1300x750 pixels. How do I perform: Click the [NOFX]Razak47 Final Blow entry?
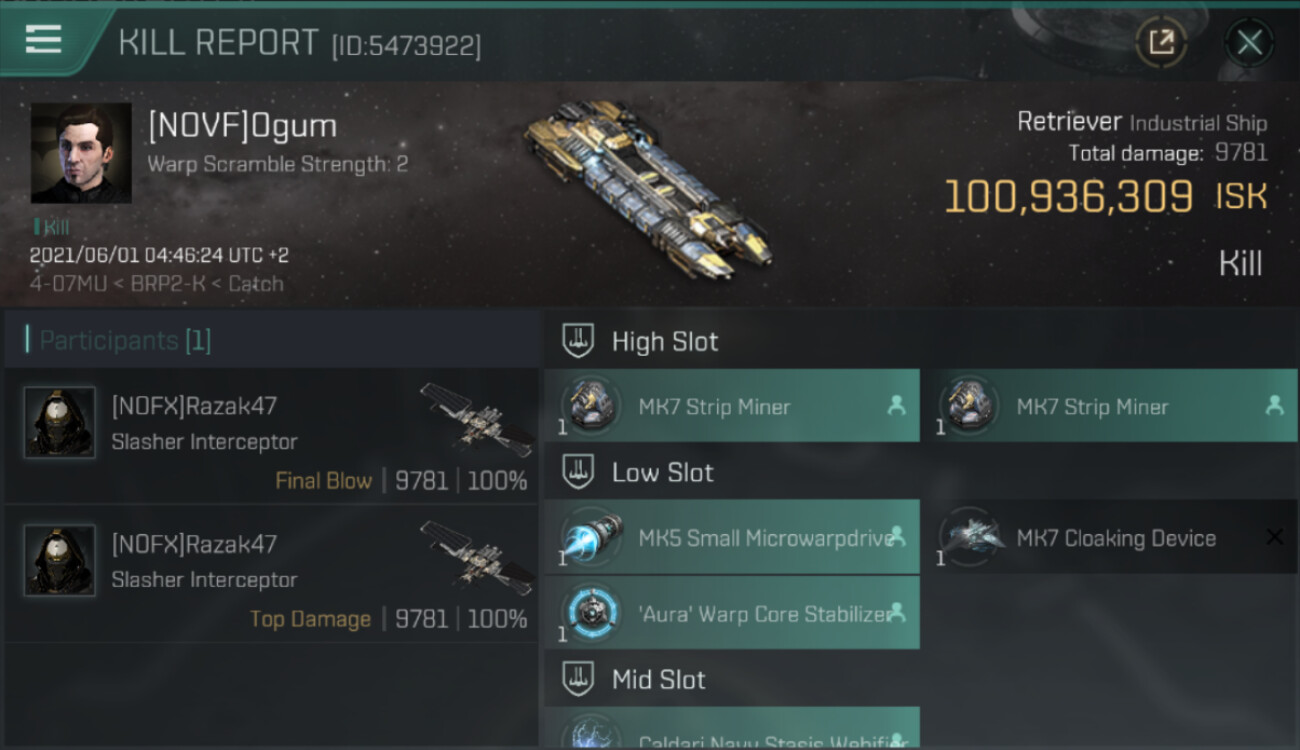pyautogui.click(x=272, y=437)
